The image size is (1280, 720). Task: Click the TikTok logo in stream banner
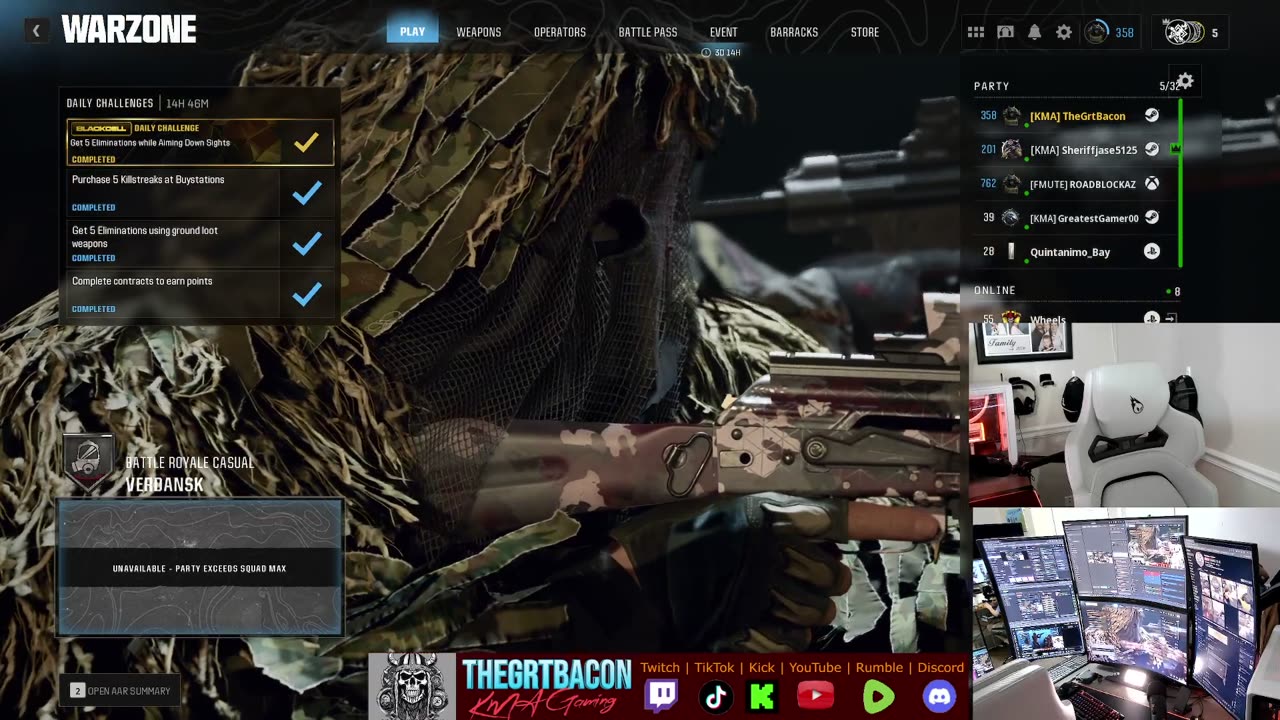click(715, 696)
